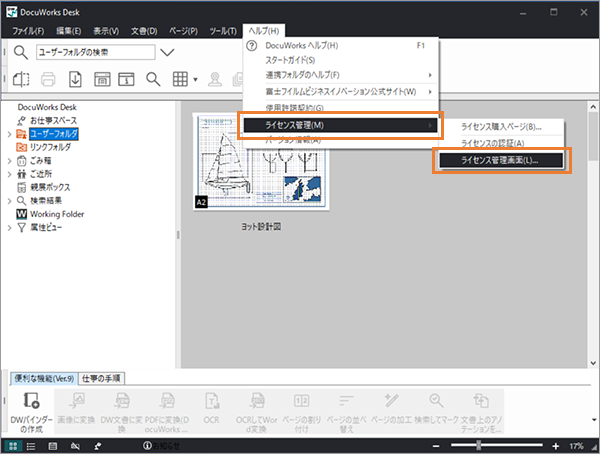Screen dimensions: 600x454
Task: Click the ページの割り付け tool icon
Action: click(x=302, y=401)
